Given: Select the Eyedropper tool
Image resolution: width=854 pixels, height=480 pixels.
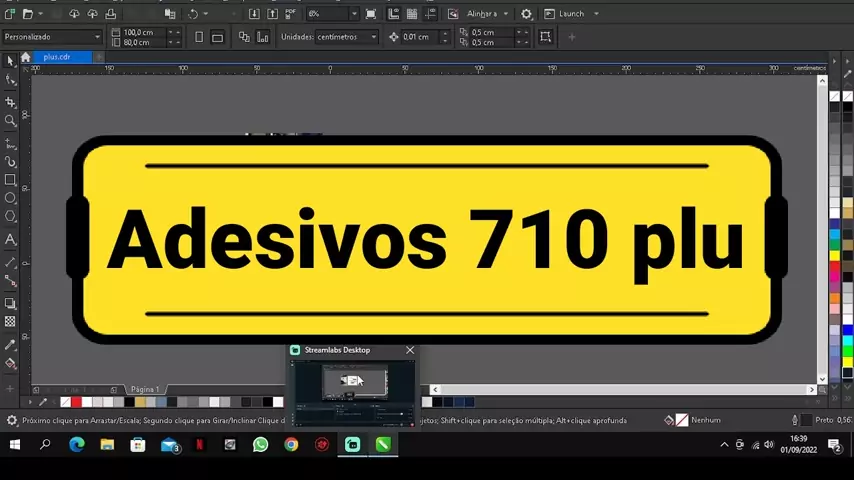Looking at the screenshot, I should (10, 344).
